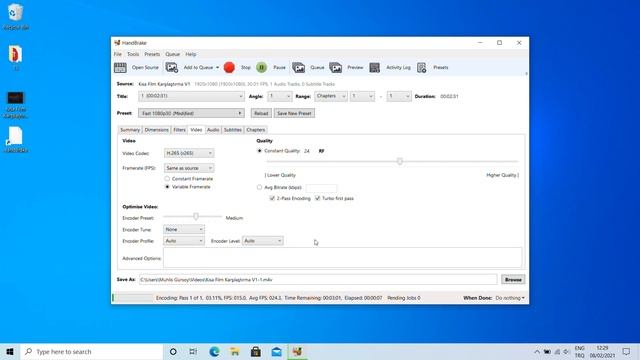The image size is (640, 360).
Task: Open the Preset dropdown Fast 1080p30
Action: tap(191, 113)
